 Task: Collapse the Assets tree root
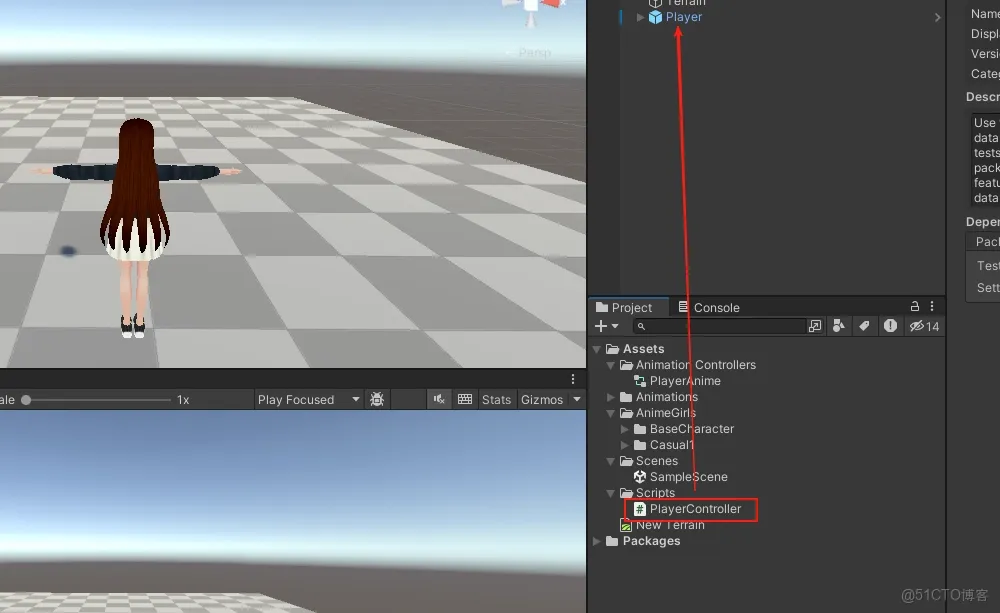click(596, 348)
